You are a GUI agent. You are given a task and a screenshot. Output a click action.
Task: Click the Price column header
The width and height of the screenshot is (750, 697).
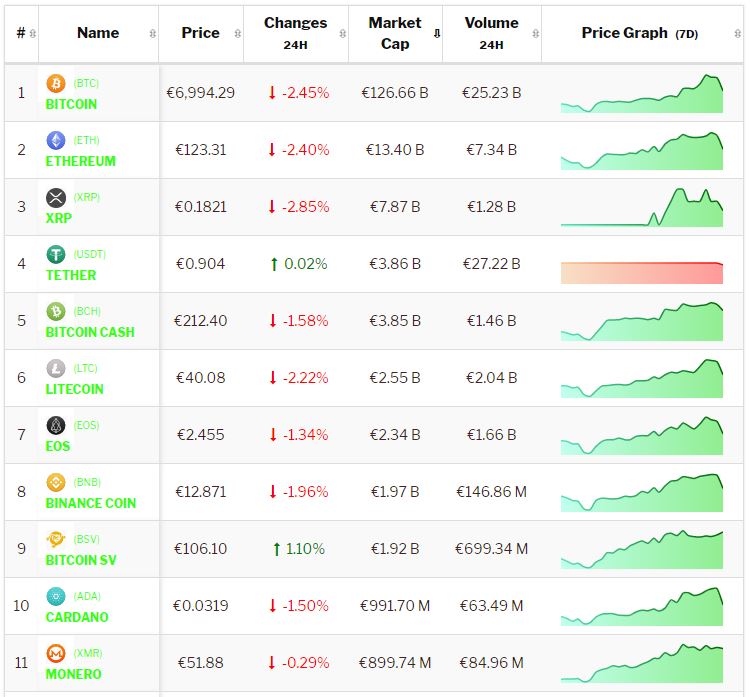pos(200,33)
